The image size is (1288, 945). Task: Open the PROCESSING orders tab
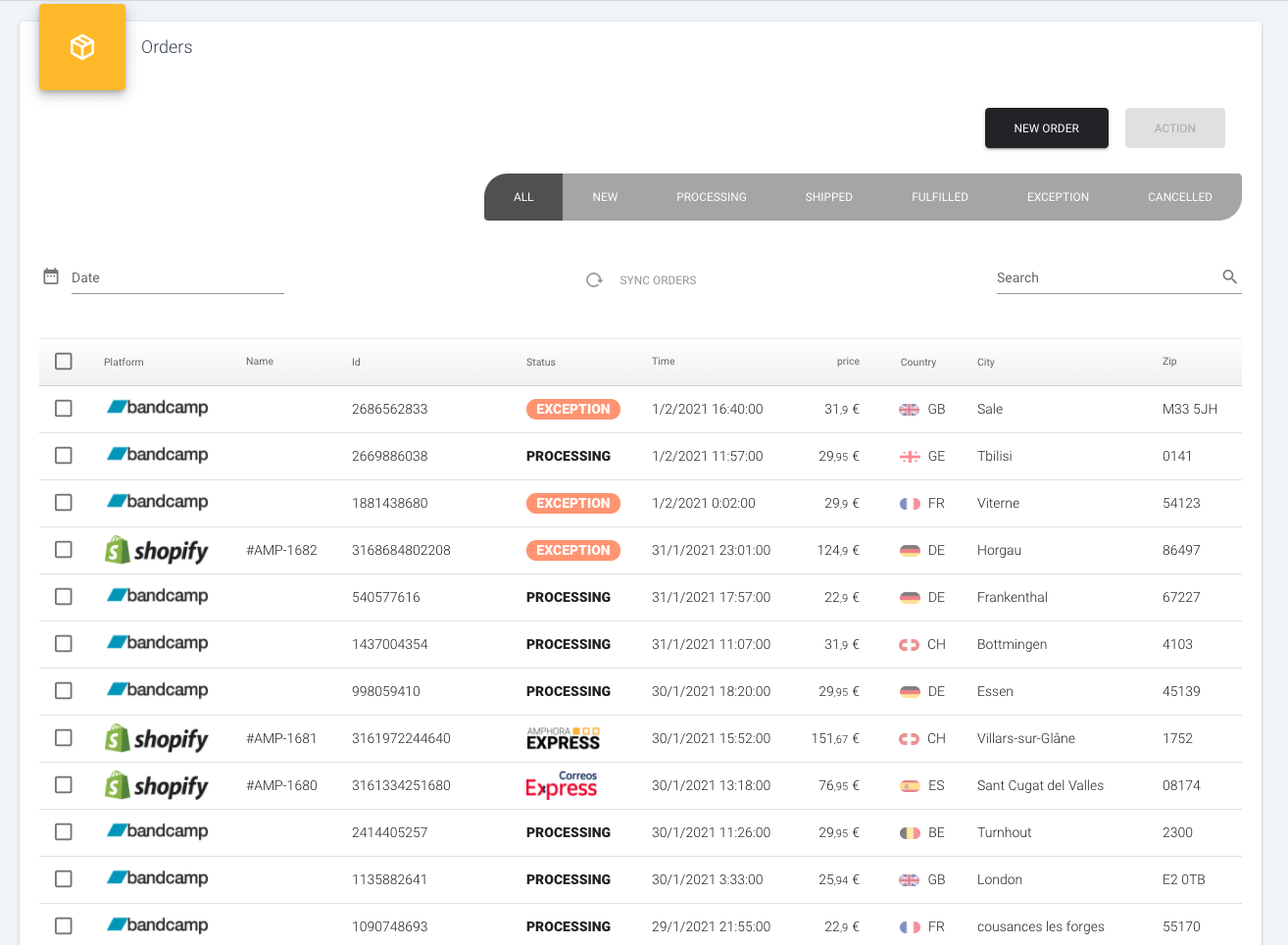(712, 197)
